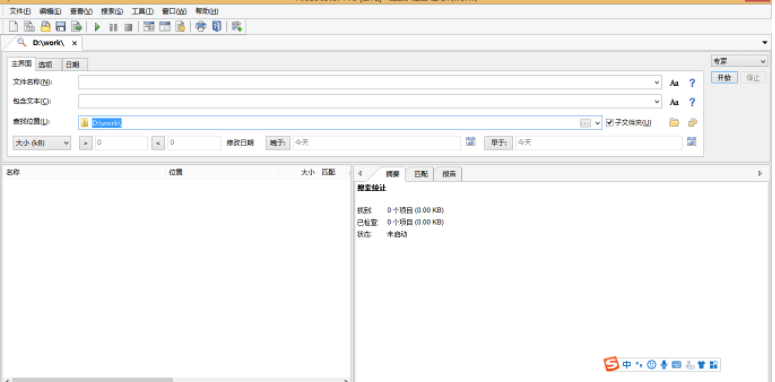Open the 搜索(S) menu
This screenshot has width=775, height=382.
(x=112, y=11)
